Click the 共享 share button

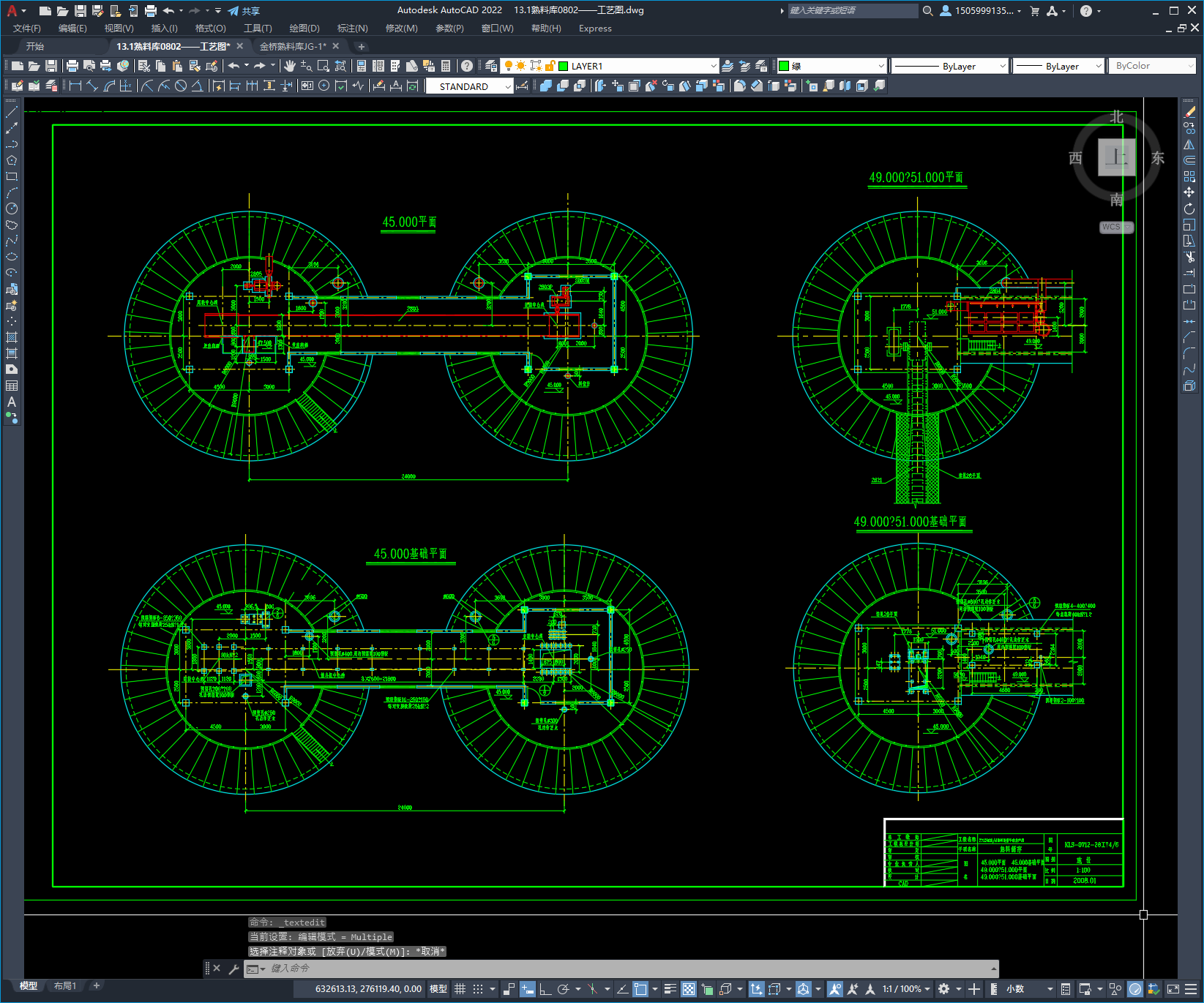coord(244,11)
